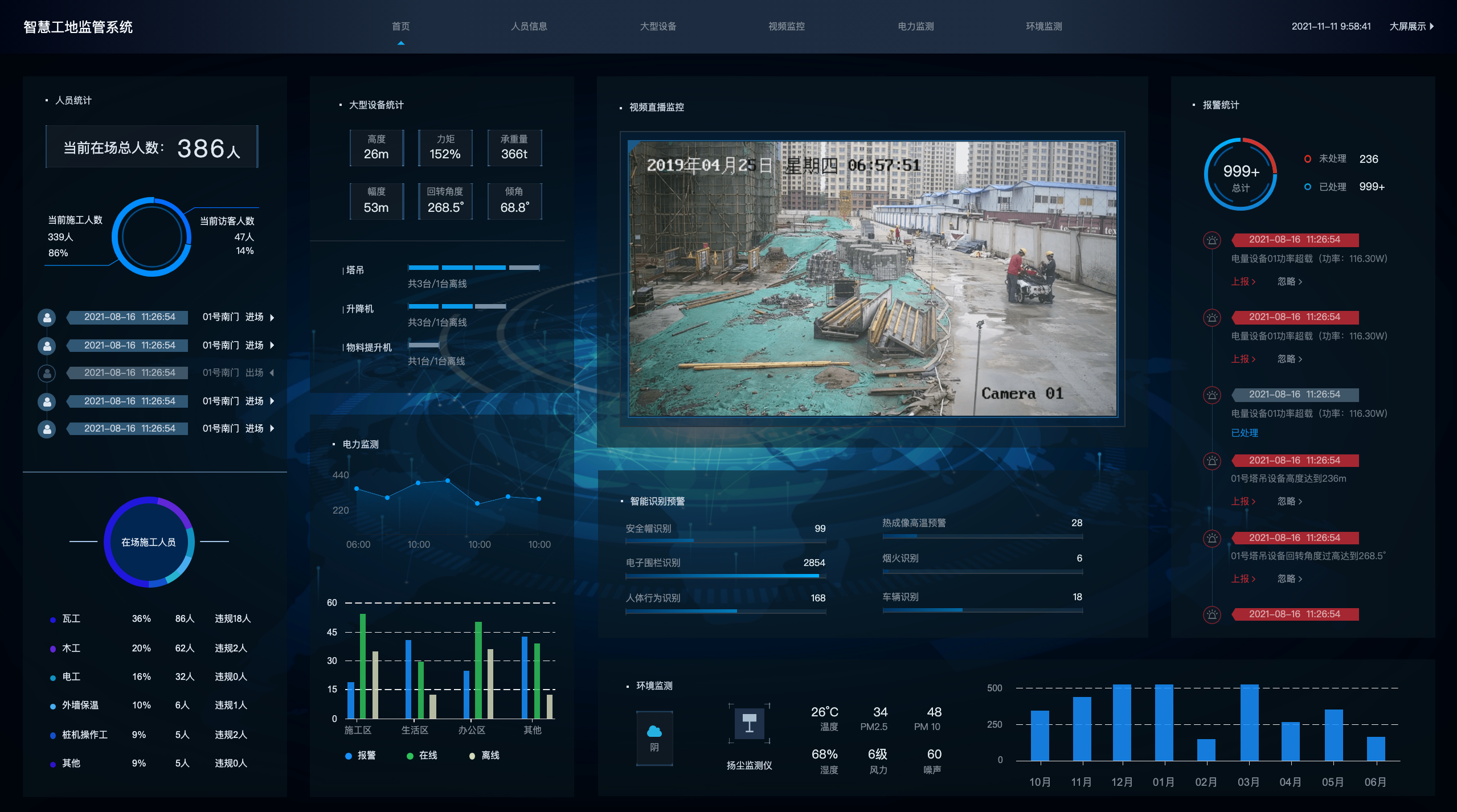1457x812 pixels.
Task: Click the cloudy weather icon
Action: point(654,731)
